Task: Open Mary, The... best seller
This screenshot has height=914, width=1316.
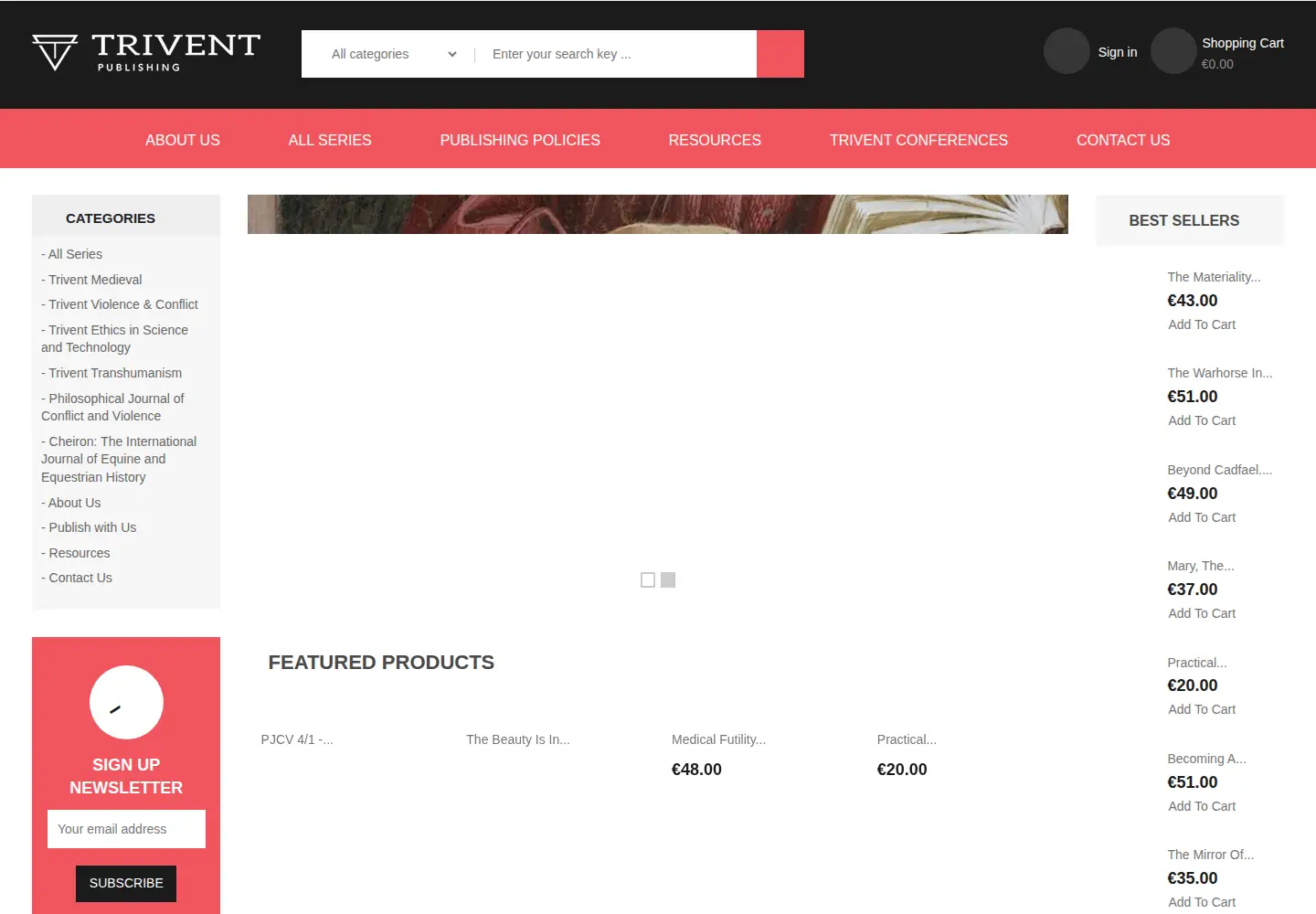Action: 1200,566
